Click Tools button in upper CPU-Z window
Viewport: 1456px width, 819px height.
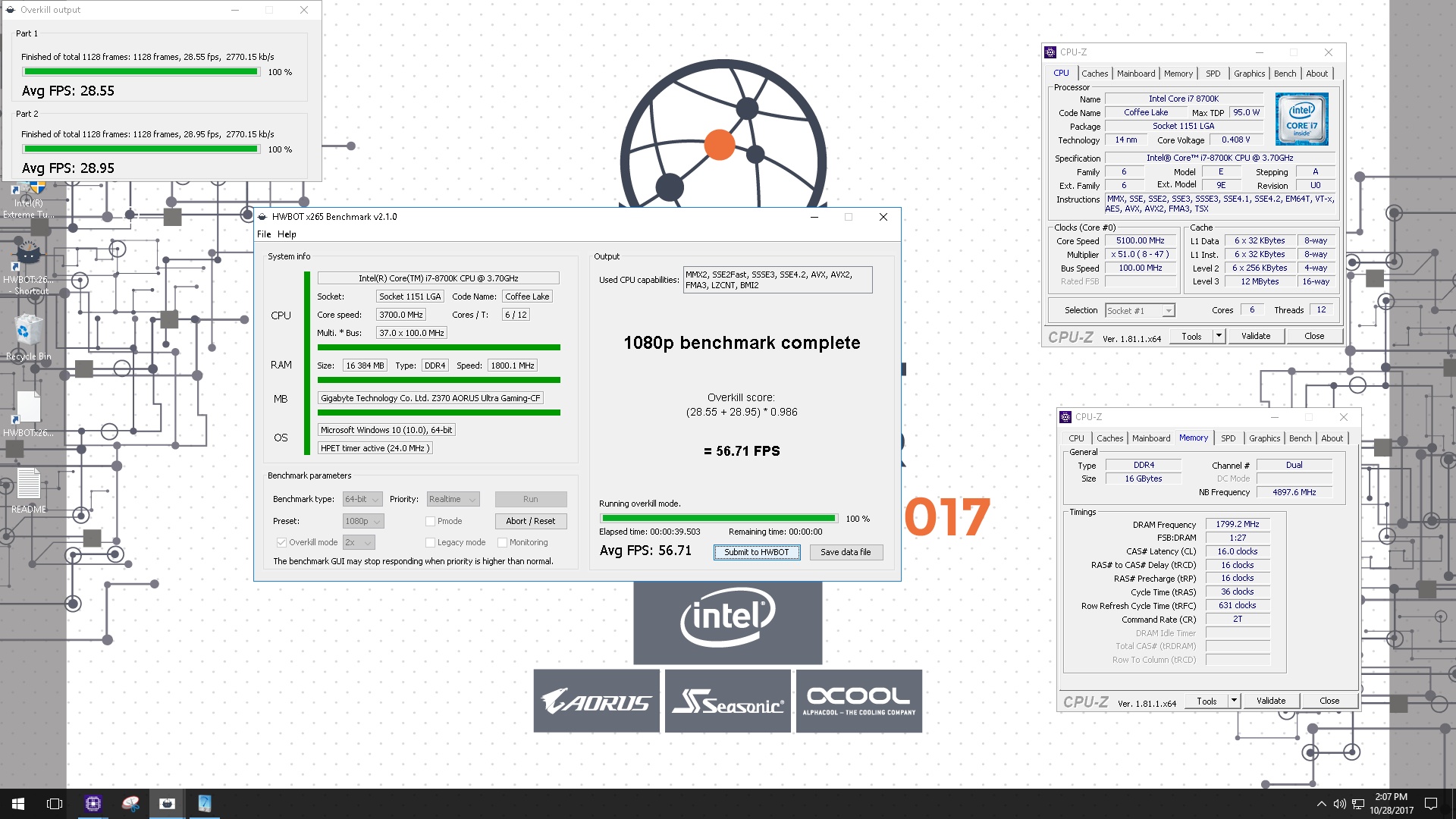(1191, 336)
